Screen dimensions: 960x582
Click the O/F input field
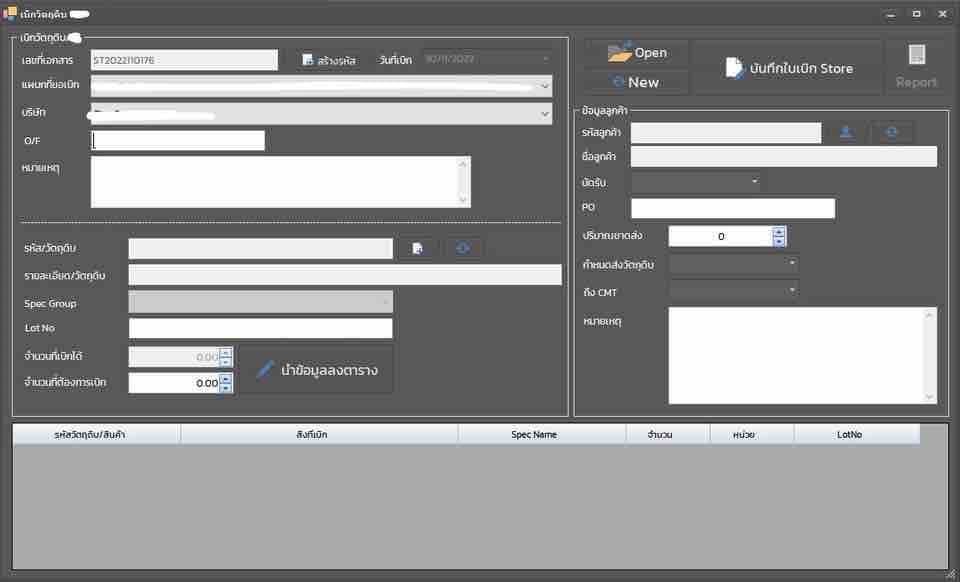[178, 140]
